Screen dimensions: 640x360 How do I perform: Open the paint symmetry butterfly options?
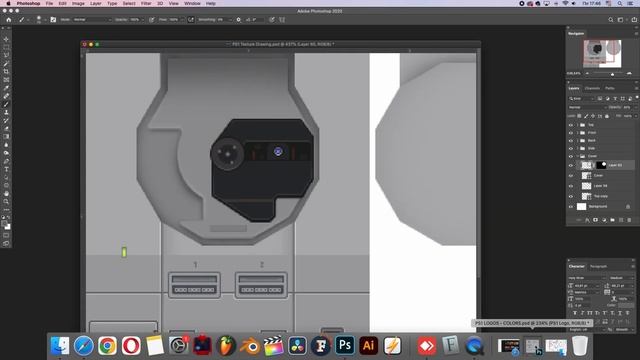pyautogui.click(x=282, y=20)
